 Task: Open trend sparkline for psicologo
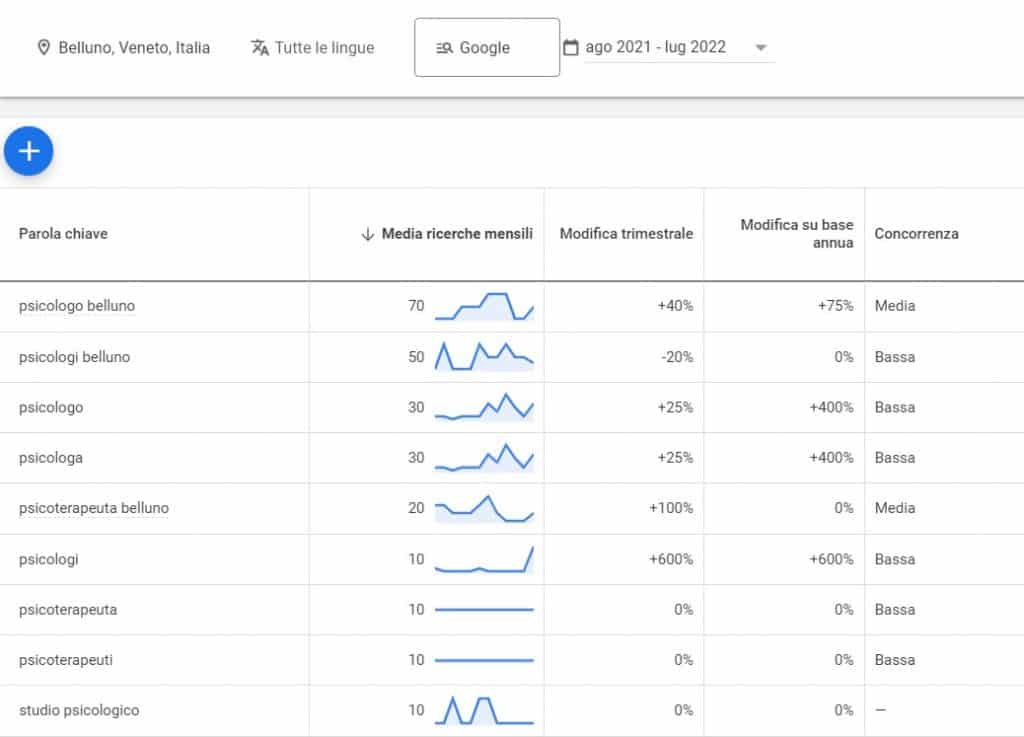pos(485,407)
